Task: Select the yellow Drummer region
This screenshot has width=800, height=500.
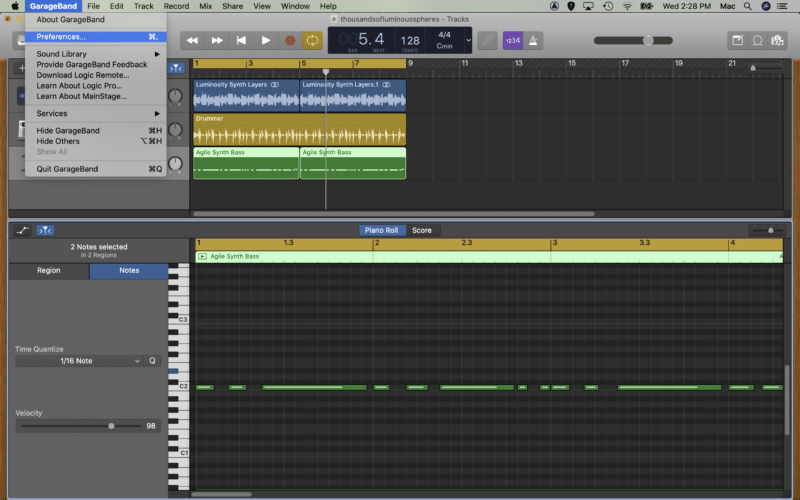Action: click(x=299, y=130)
